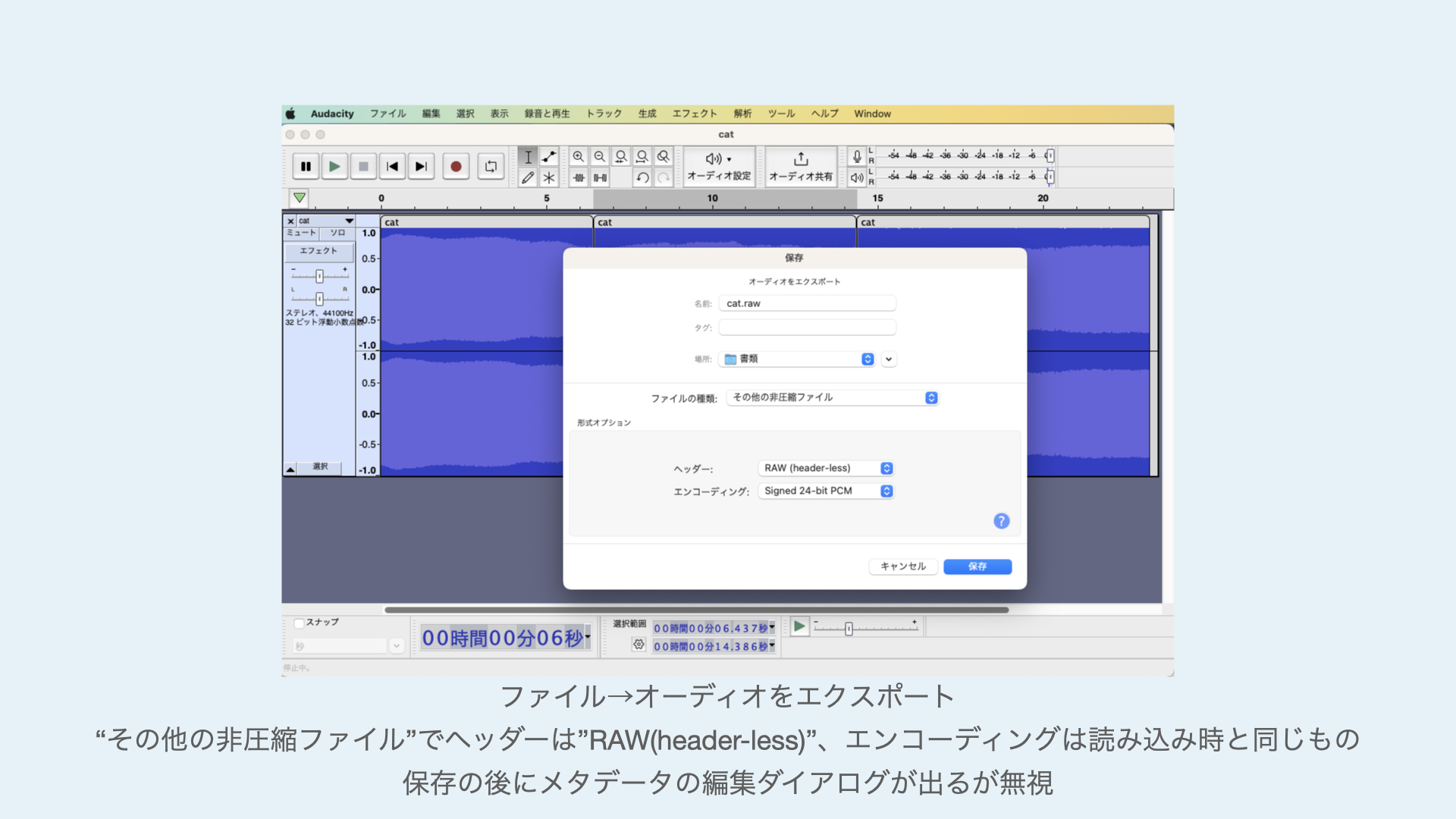The image size is (1456, 819).
Task: Click the Undo arrow icon
Action: 642,178
